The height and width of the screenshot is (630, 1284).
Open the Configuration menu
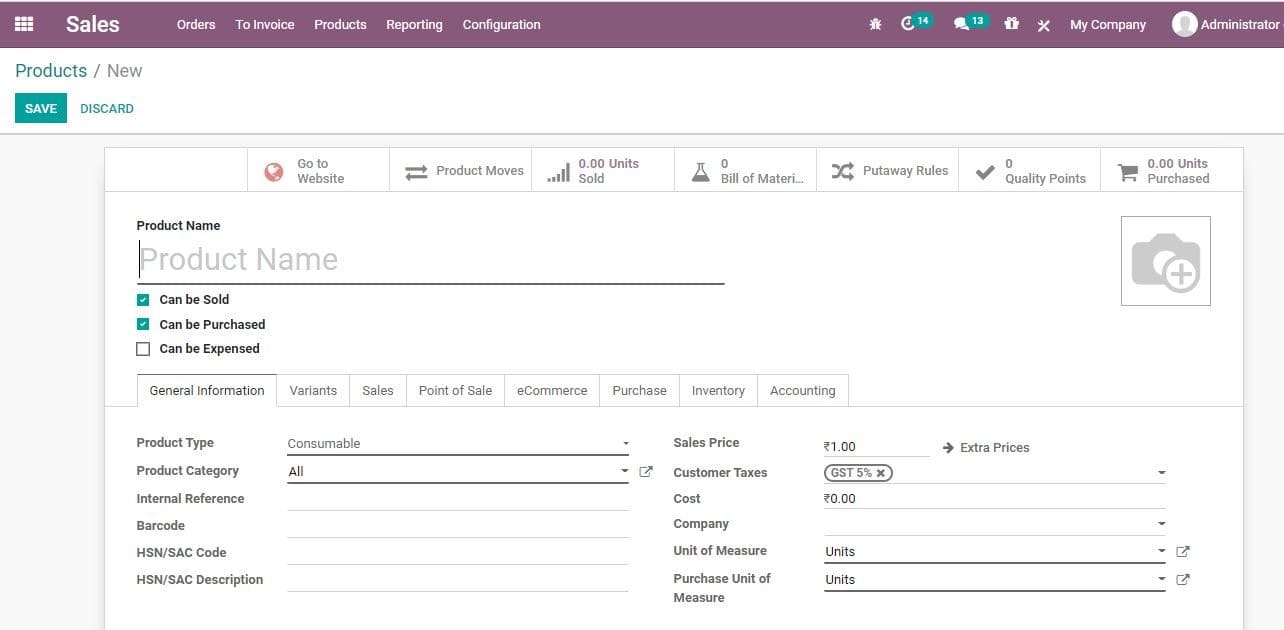[501, 24]
